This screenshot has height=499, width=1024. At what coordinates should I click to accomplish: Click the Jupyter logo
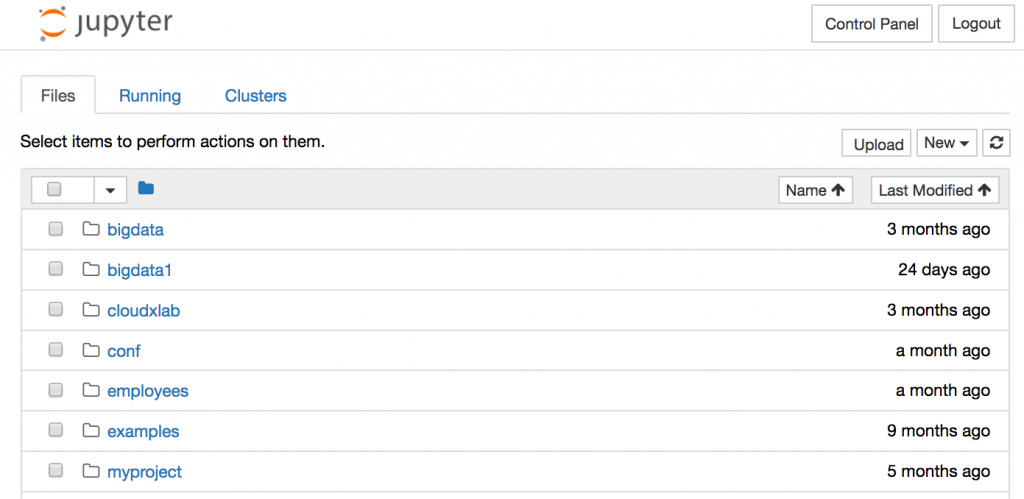coord(106,24)
